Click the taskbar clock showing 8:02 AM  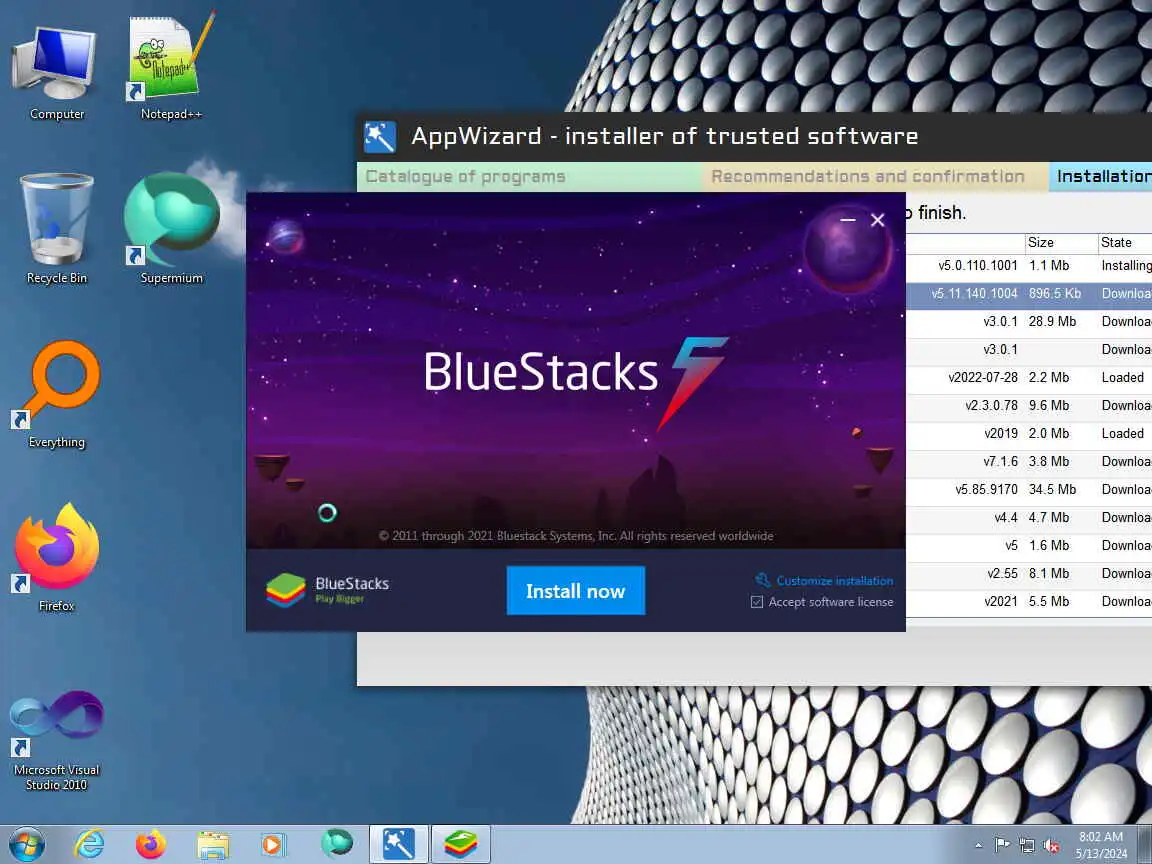point(1101,845)
